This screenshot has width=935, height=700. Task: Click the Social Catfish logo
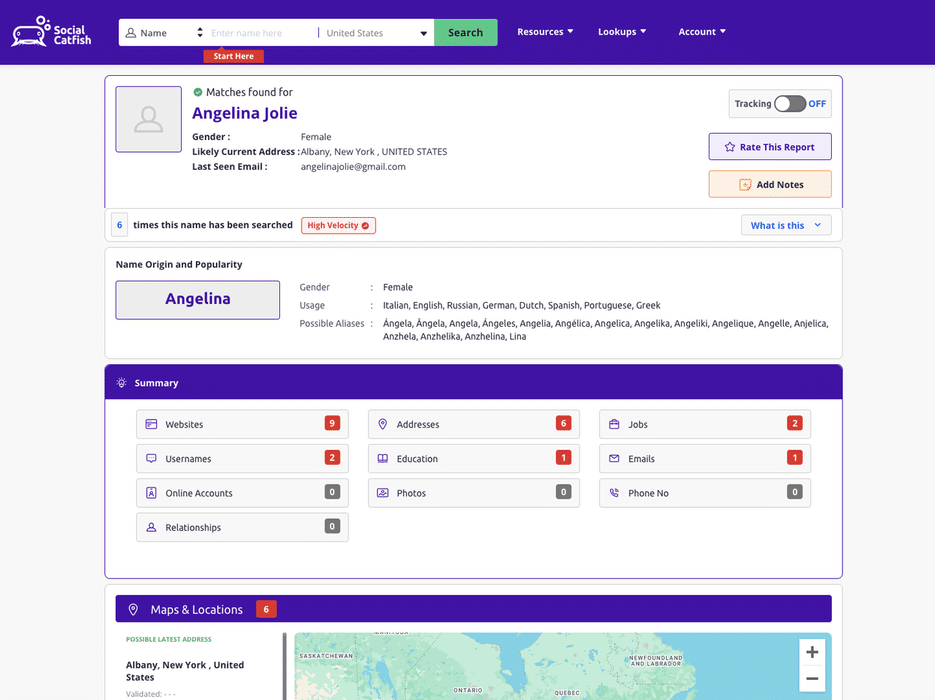pos(51,32)
